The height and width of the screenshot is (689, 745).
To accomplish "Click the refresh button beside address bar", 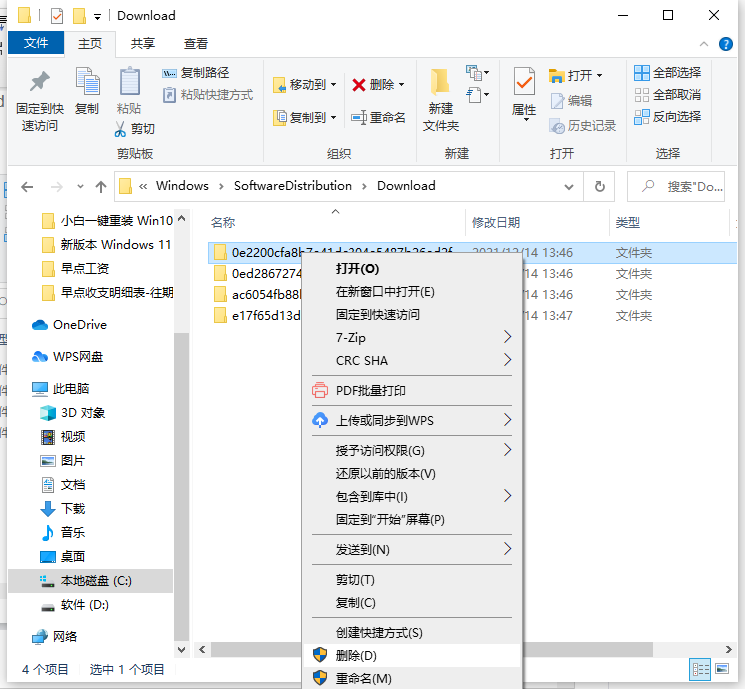I will coord(599,186).
